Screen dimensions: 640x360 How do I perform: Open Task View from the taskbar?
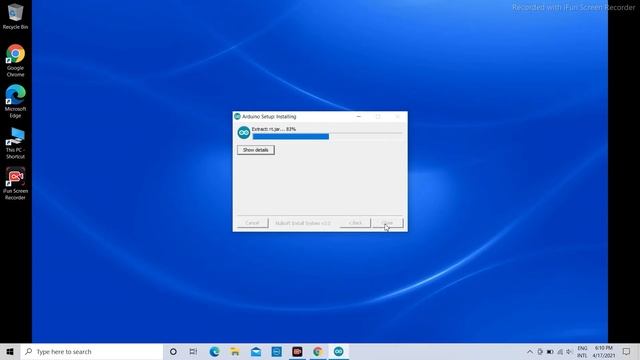point(193,351)
